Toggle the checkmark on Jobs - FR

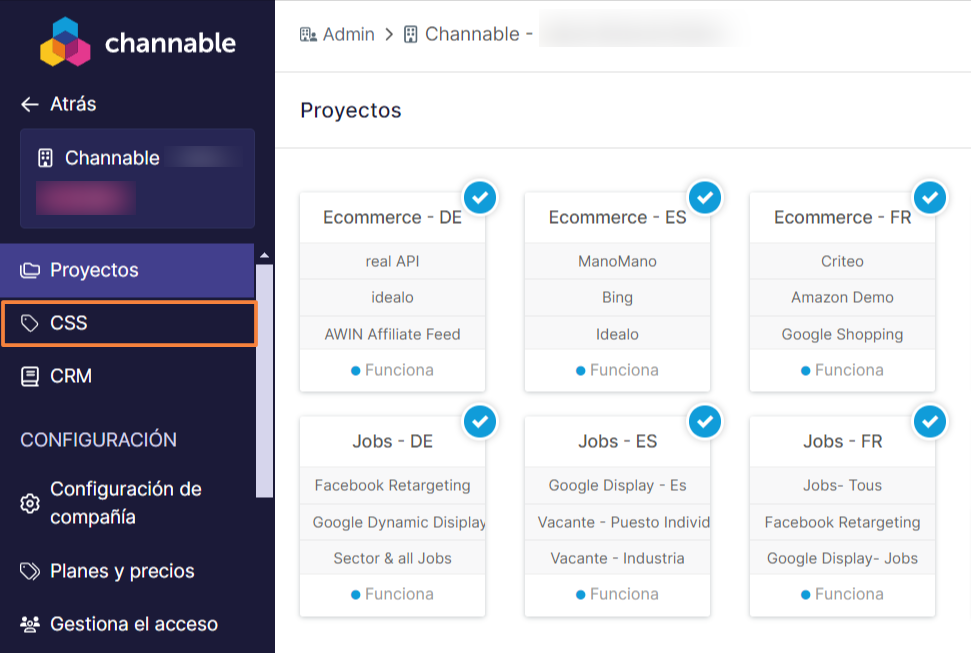930,422
